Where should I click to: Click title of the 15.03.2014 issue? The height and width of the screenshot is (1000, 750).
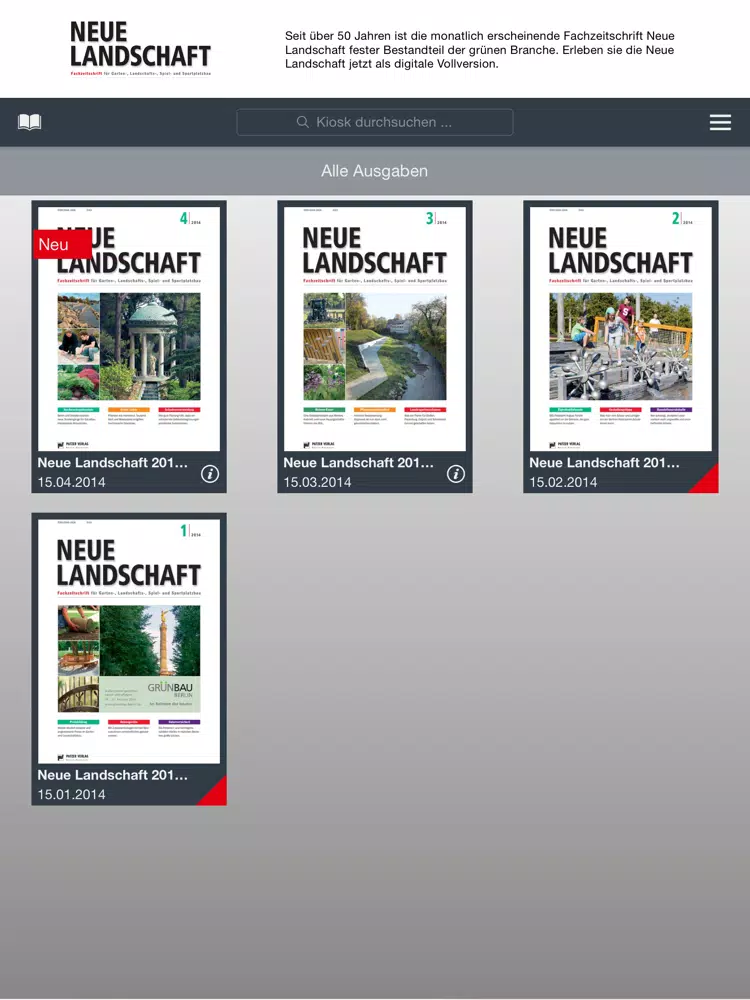point(358,463)
